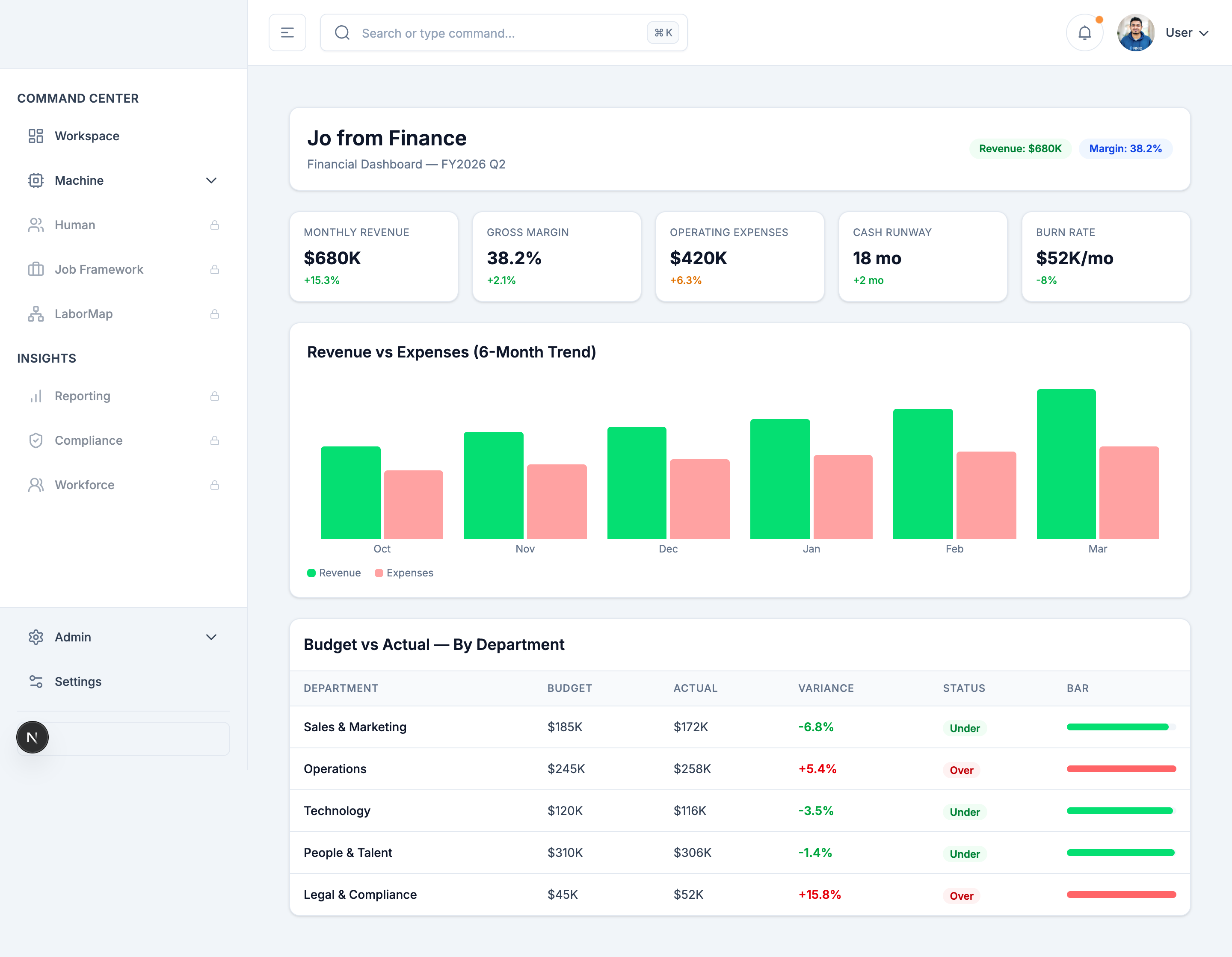The height and width of the screenshot is (957, 1232).
Task: Click the LaborMap hierarchy icon
Action: pos(36,314)
